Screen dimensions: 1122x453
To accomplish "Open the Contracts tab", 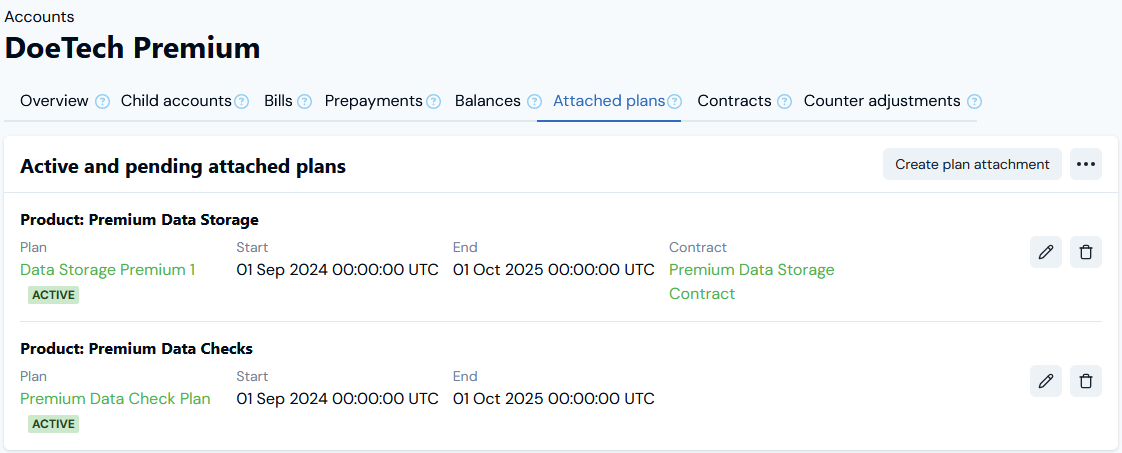I will [x=734, y=101].
